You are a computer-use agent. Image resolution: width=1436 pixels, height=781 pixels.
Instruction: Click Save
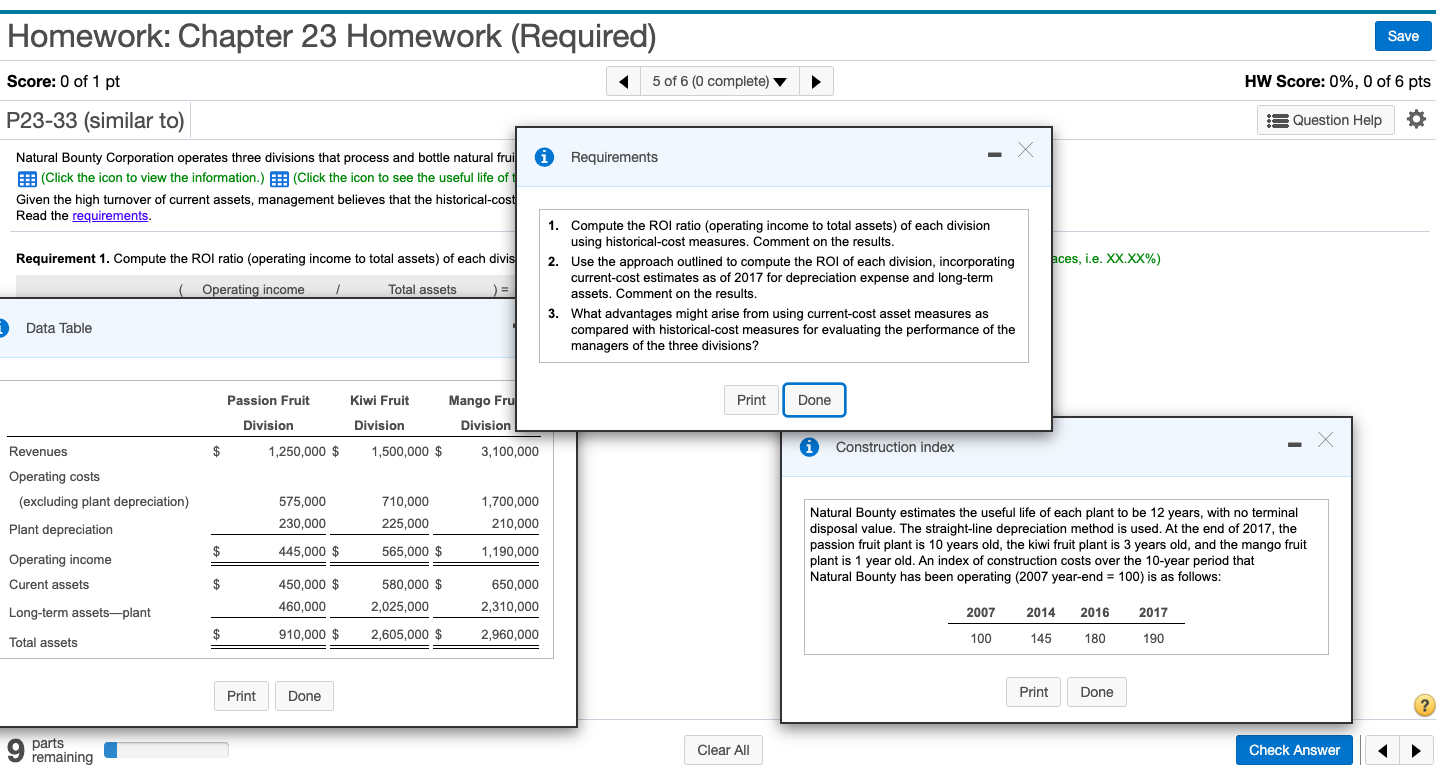[x=1402, y=36]
